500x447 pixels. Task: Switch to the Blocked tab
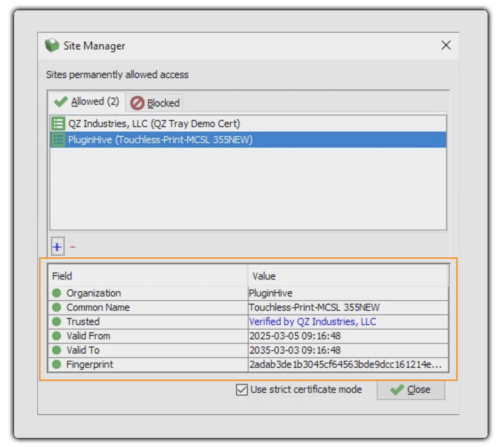coord(155,103)
